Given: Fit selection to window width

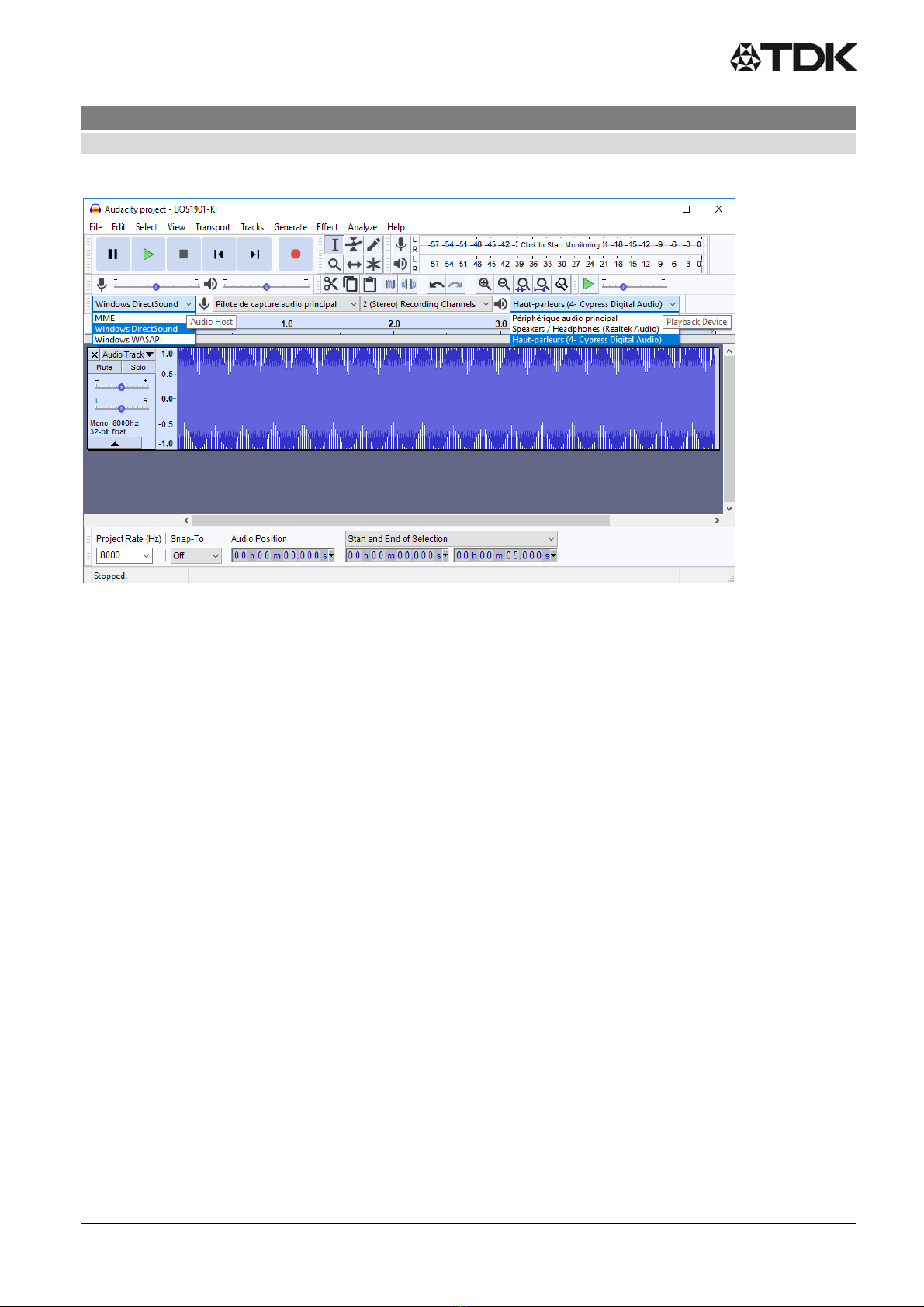Looking at the screenshot, I should tap(524, 284).
